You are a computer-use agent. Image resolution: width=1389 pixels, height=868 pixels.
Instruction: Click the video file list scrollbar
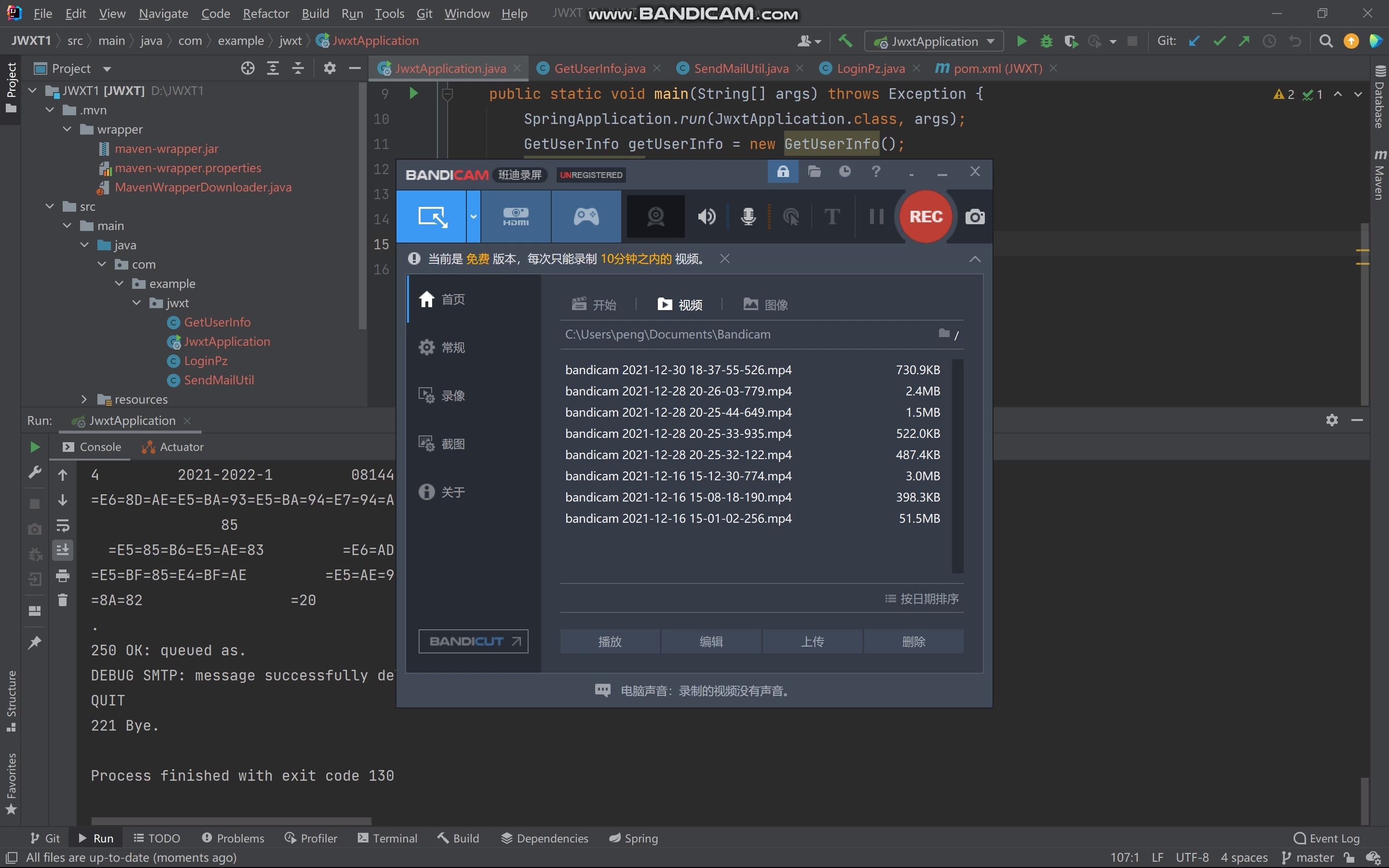957,465
